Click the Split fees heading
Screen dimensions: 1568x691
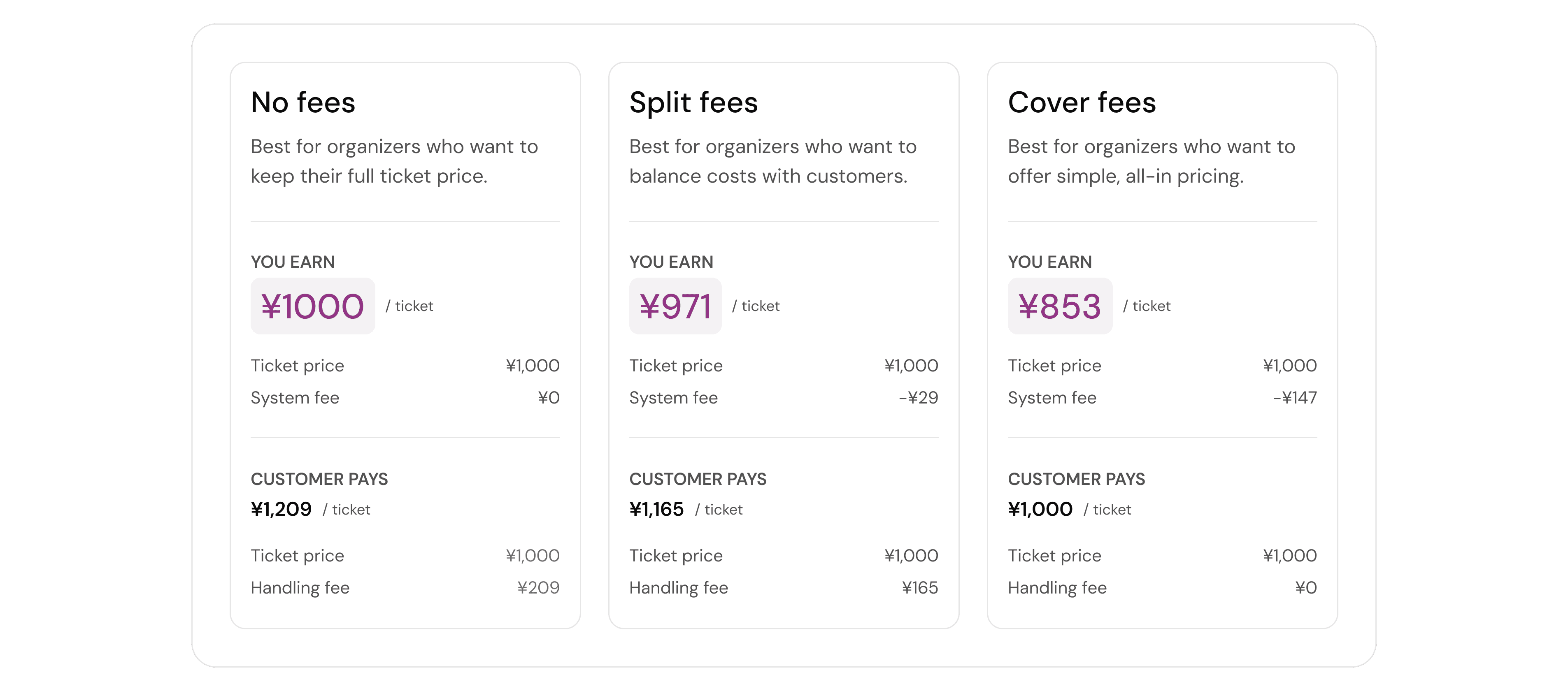693,102
